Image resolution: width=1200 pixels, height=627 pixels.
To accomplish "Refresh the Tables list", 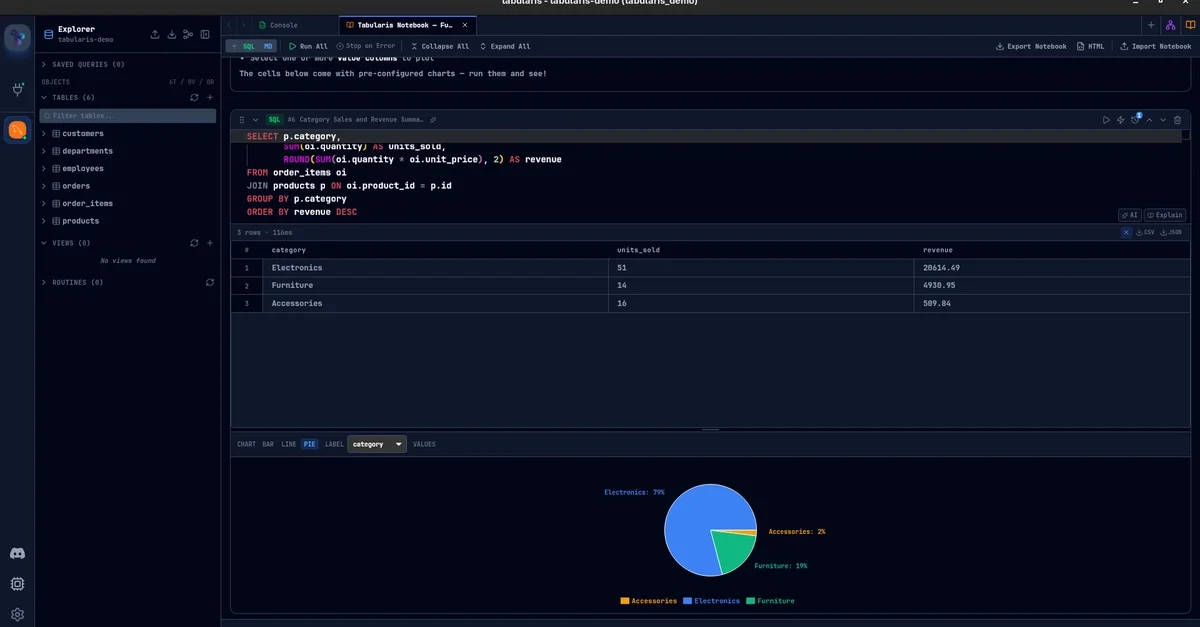I will 194,98.
